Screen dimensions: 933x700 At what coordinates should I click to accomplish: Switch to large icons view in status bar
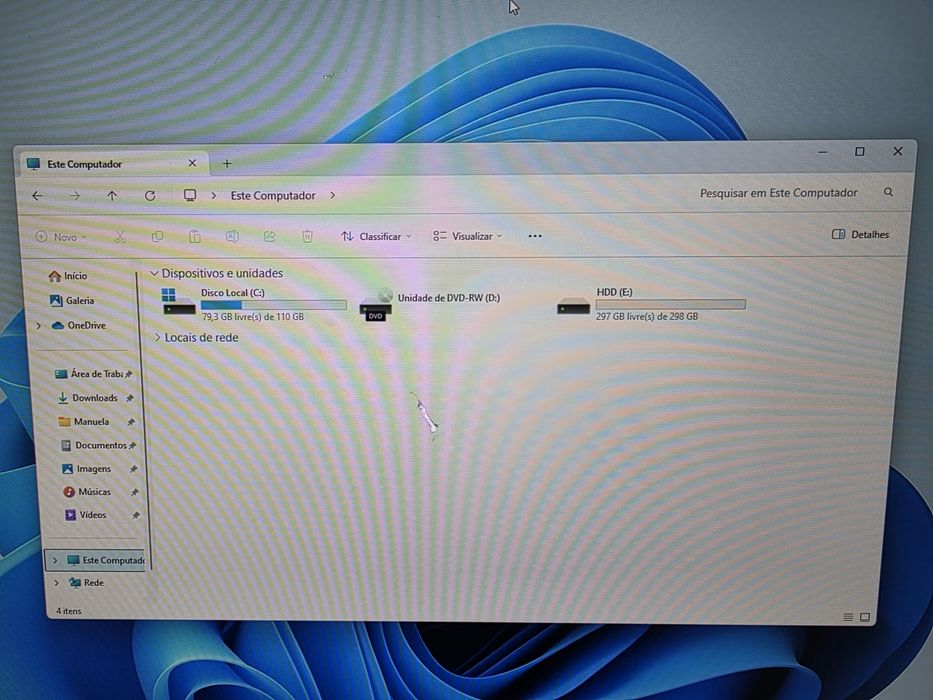coord(865,617)
